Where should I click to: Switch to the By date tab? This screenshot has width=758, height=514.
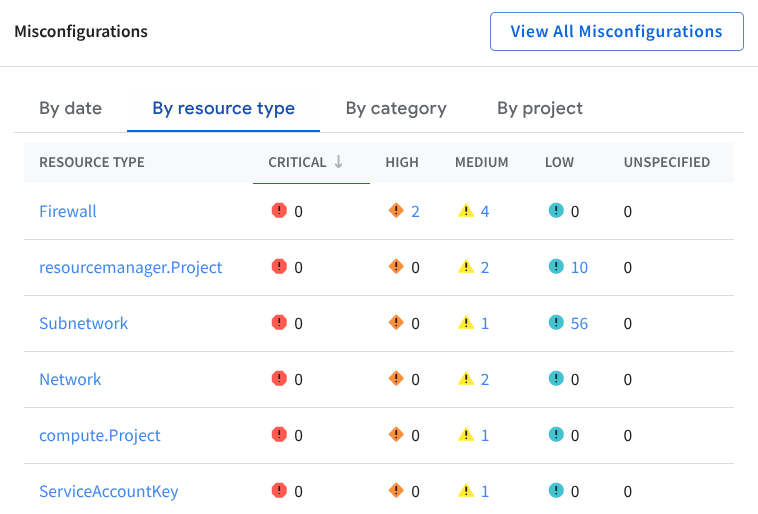pos(70,108)
